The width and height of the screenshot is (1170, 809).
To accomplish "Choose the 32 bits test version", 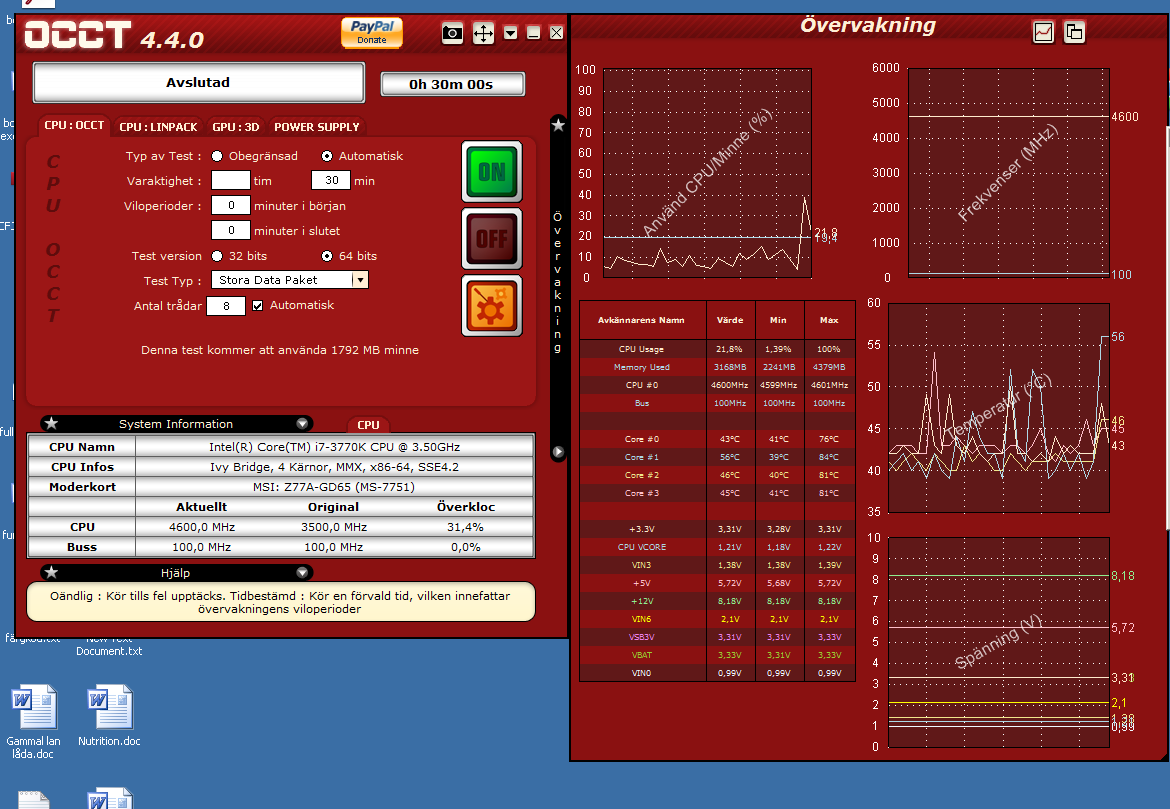I will click(217, 256).
